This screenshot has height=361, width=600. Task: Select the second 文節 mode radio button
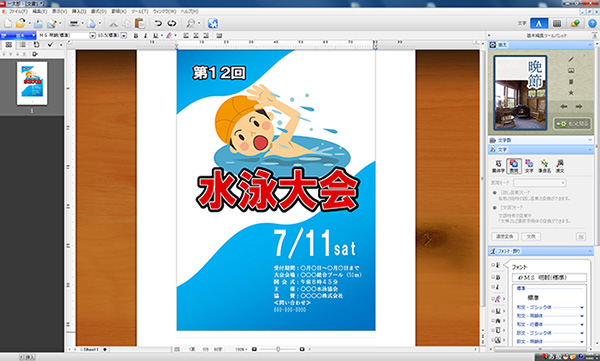point(495,207)
